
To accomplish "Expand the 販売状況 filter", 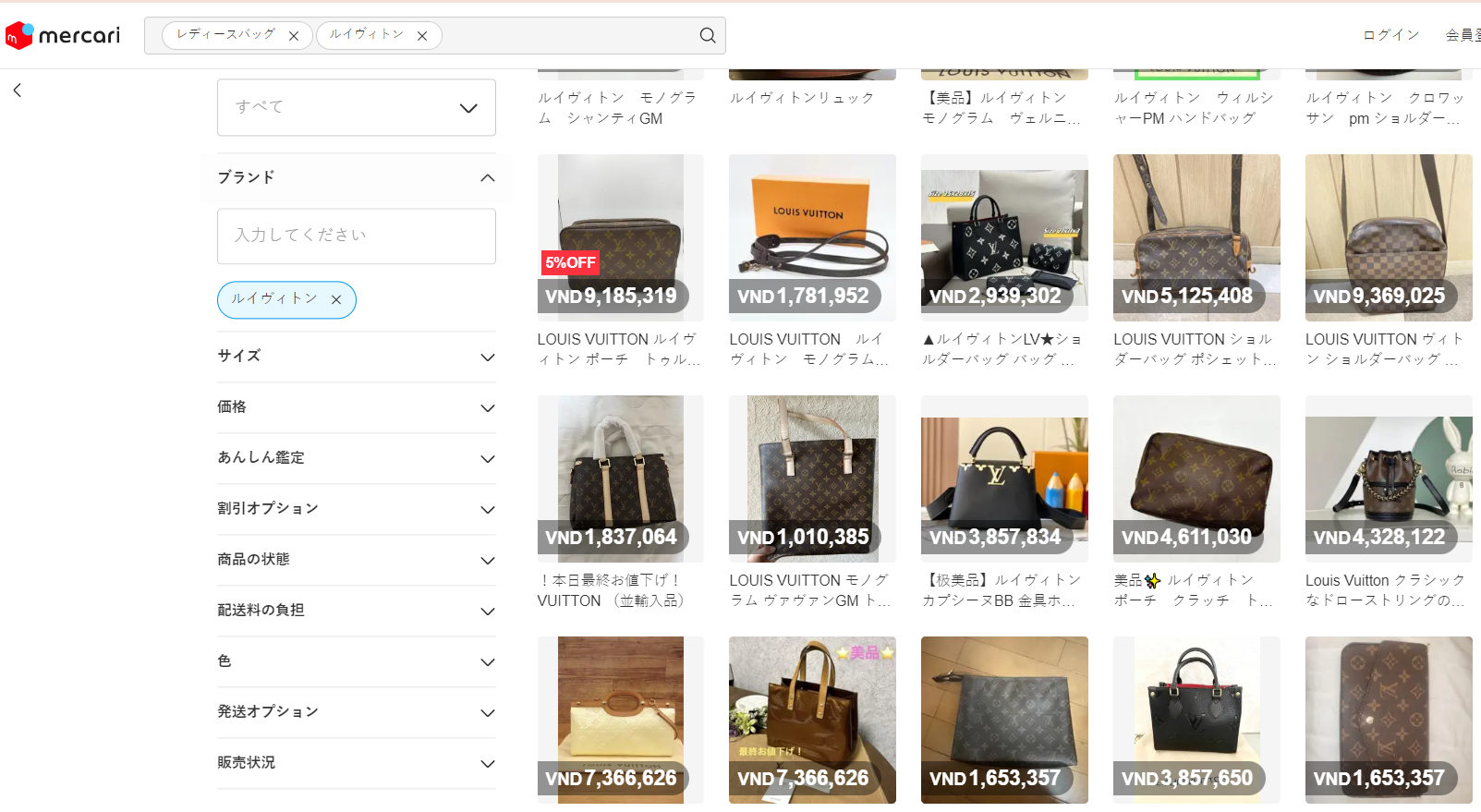I will pyautogui.click(x=357, y=763).
